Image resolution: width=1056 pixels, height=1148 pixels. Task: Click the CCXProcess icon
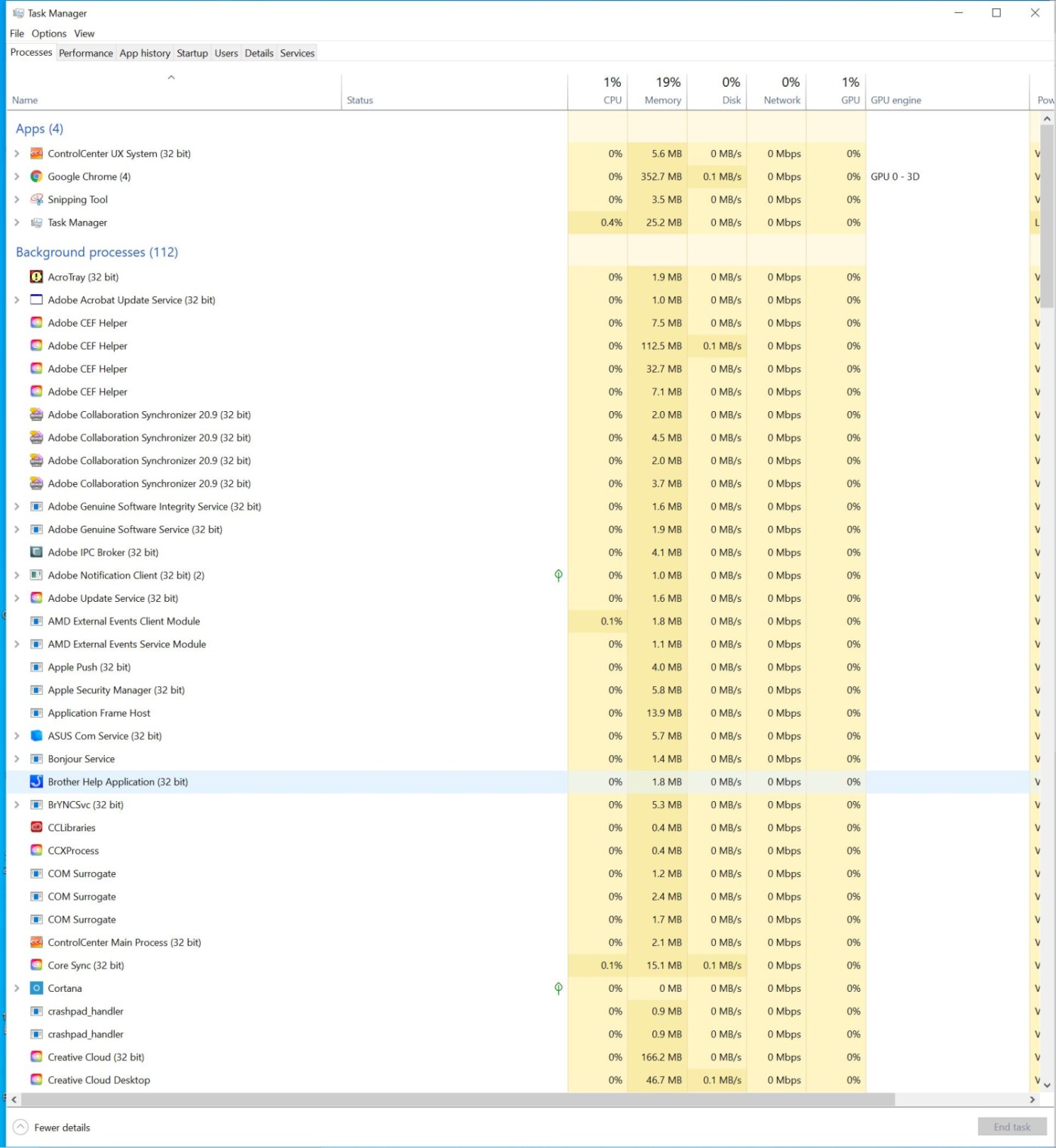pos(35,850)
